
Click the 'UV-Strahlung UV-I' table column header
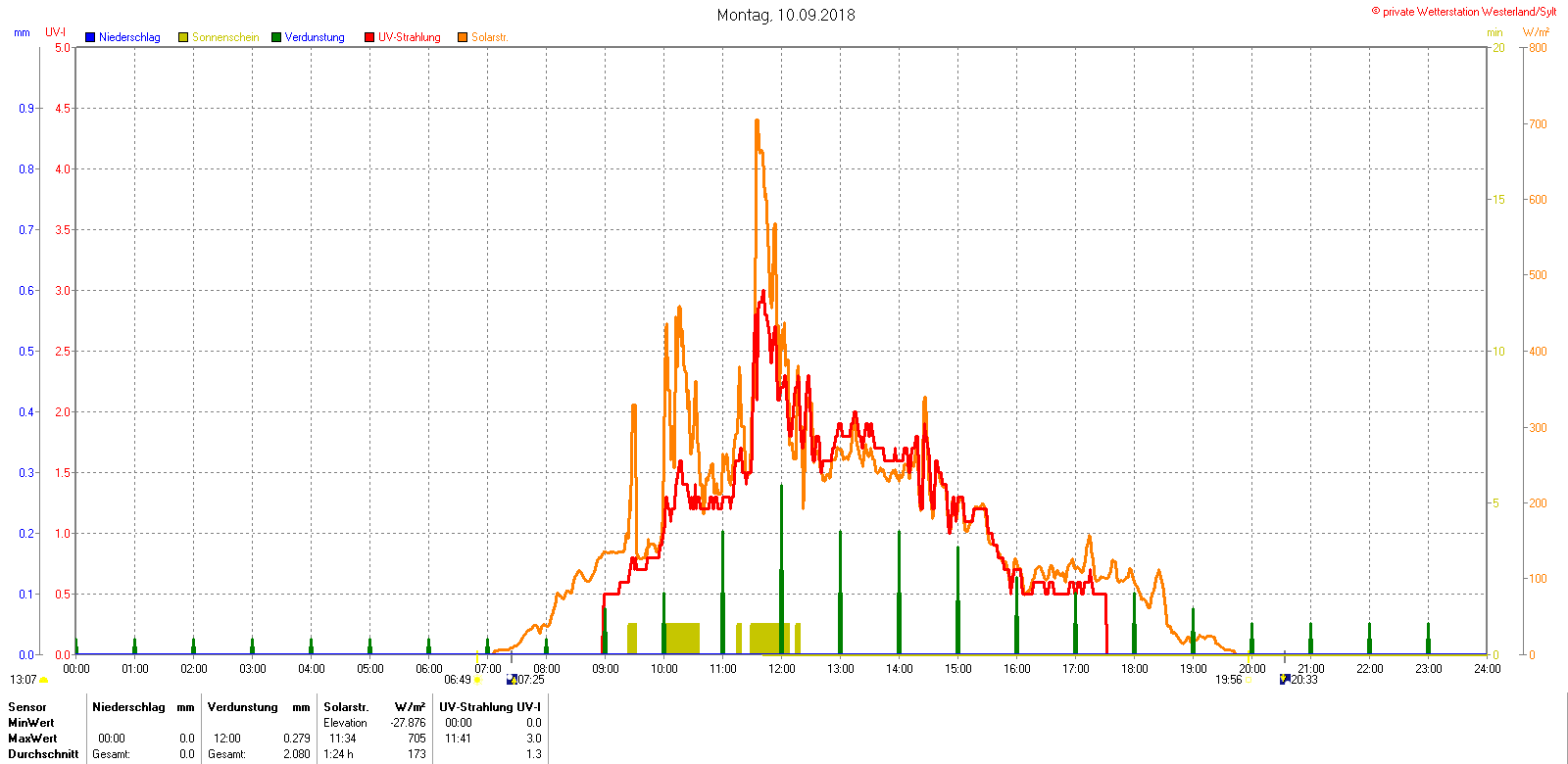[490, 707]
